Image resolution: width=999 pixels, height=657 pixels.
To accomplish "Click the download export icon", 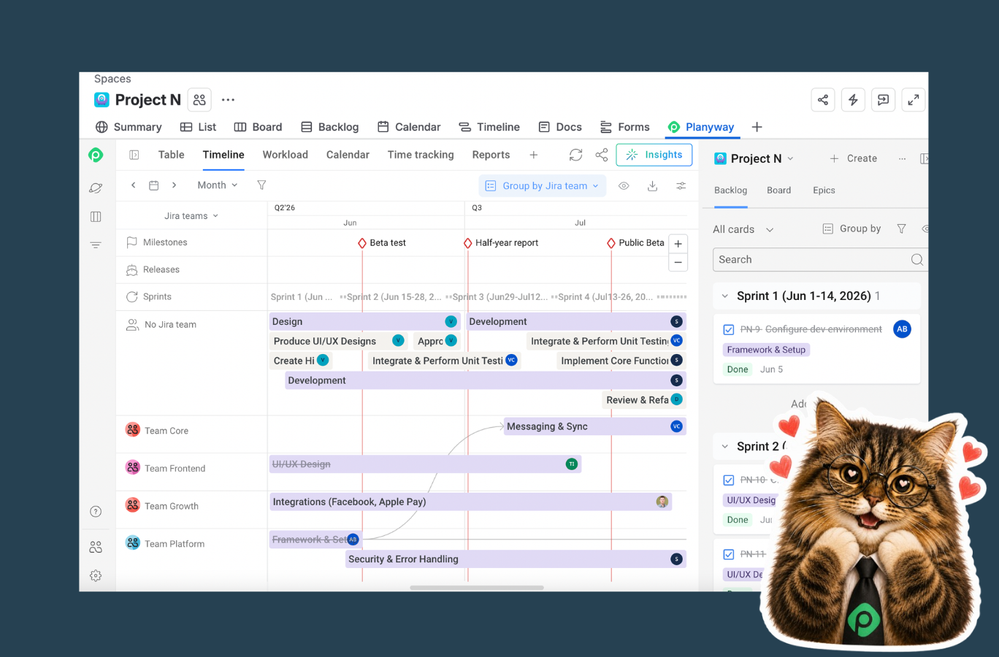I will pyautogui.click(x=652, y=186).
